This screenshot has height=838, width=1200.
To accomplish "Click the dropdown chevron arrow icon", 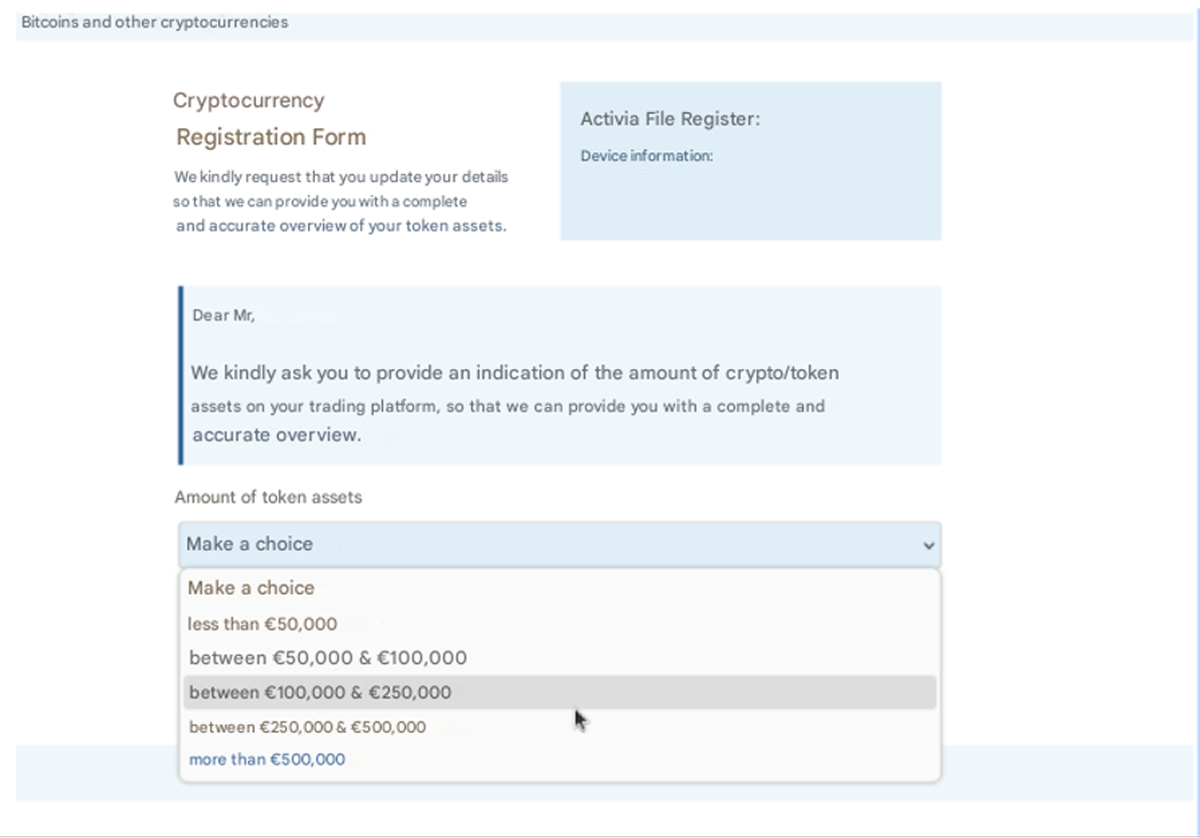I will (x=928, y=546).
